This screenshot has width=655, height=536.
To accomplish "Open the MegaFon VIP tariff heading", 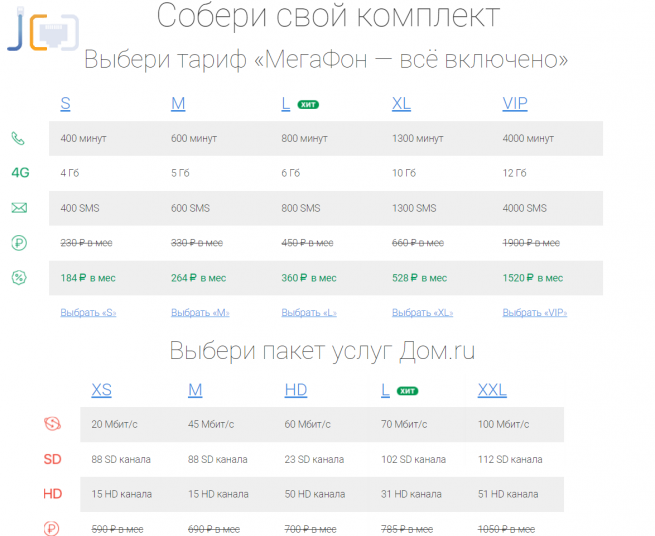I will (x=514, y=104).
